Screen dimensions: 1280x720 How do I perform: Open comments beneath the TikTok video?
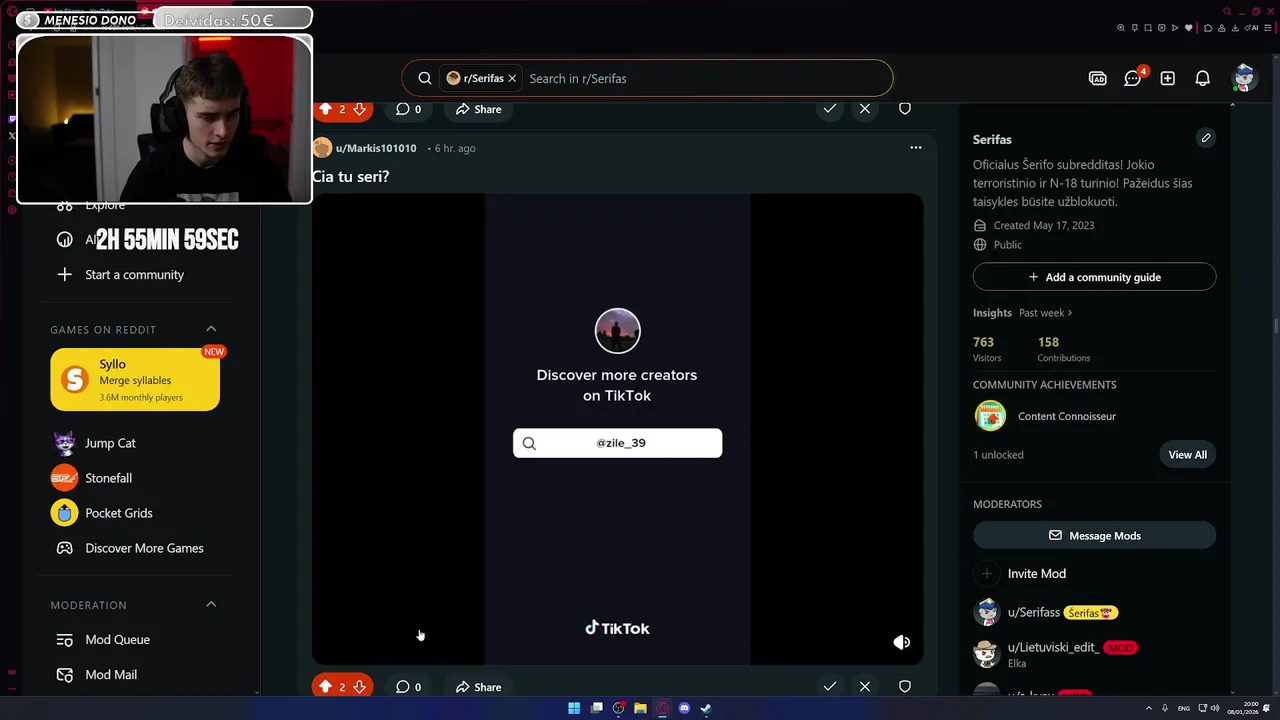click(408, 687)
